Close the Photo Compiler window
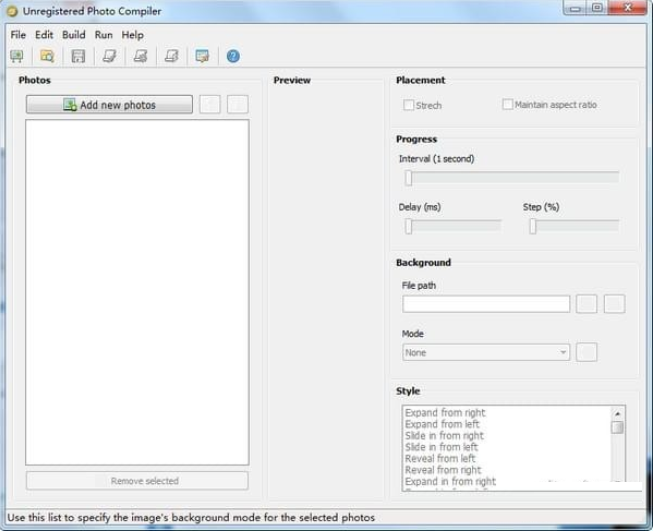 [628, 8]
